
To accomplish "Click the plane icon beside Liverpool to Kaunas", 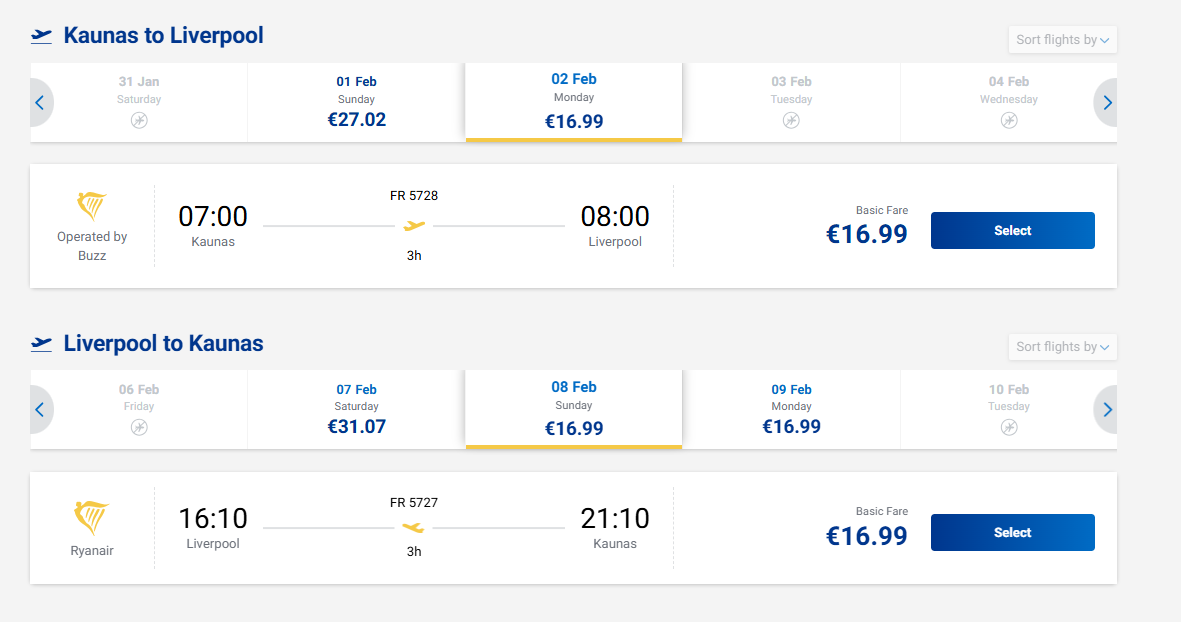I will (41, 344).
